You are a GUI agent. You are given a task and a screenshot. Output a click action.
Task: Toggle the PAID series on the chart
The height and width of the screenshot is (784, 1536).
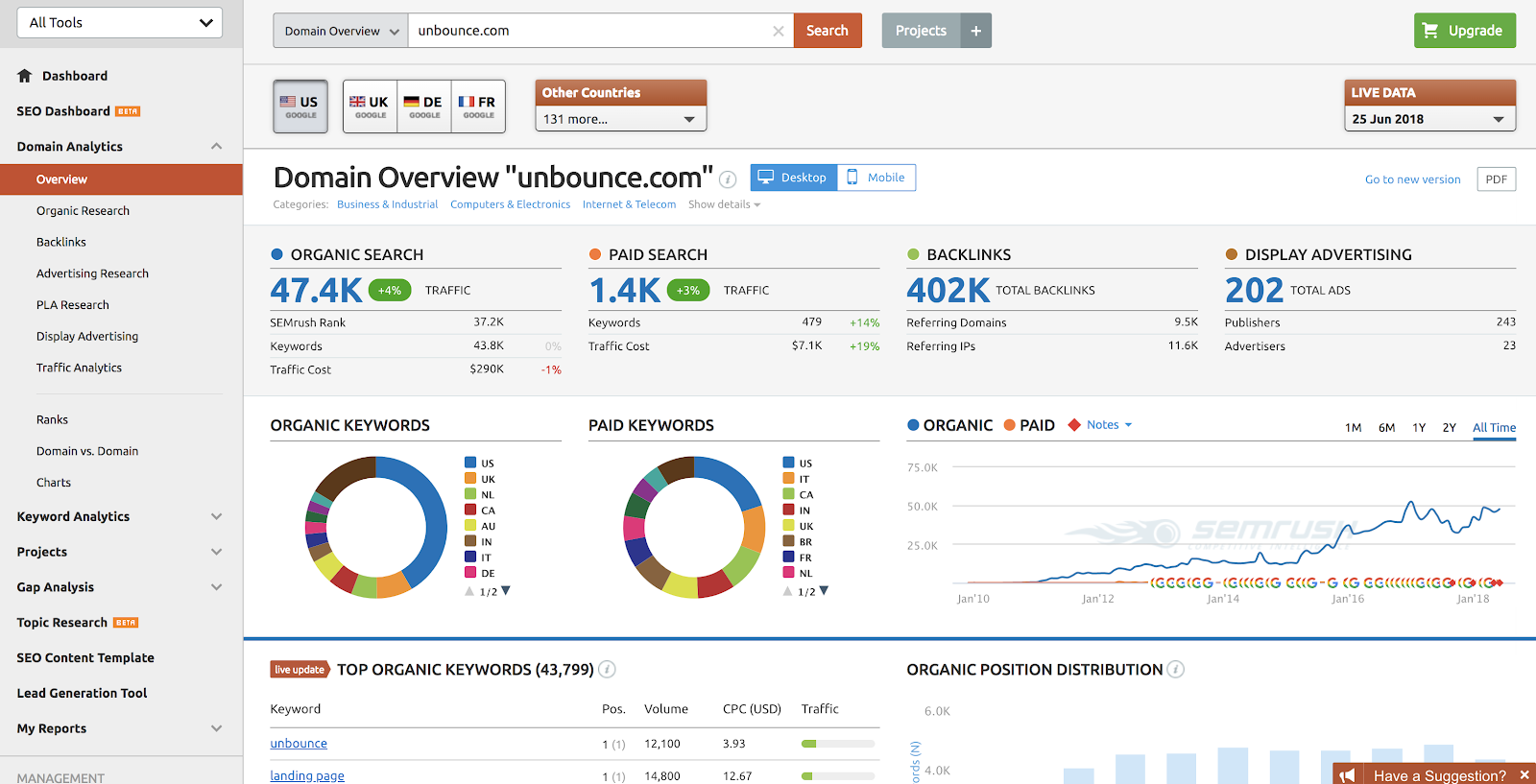point(1029,425)
